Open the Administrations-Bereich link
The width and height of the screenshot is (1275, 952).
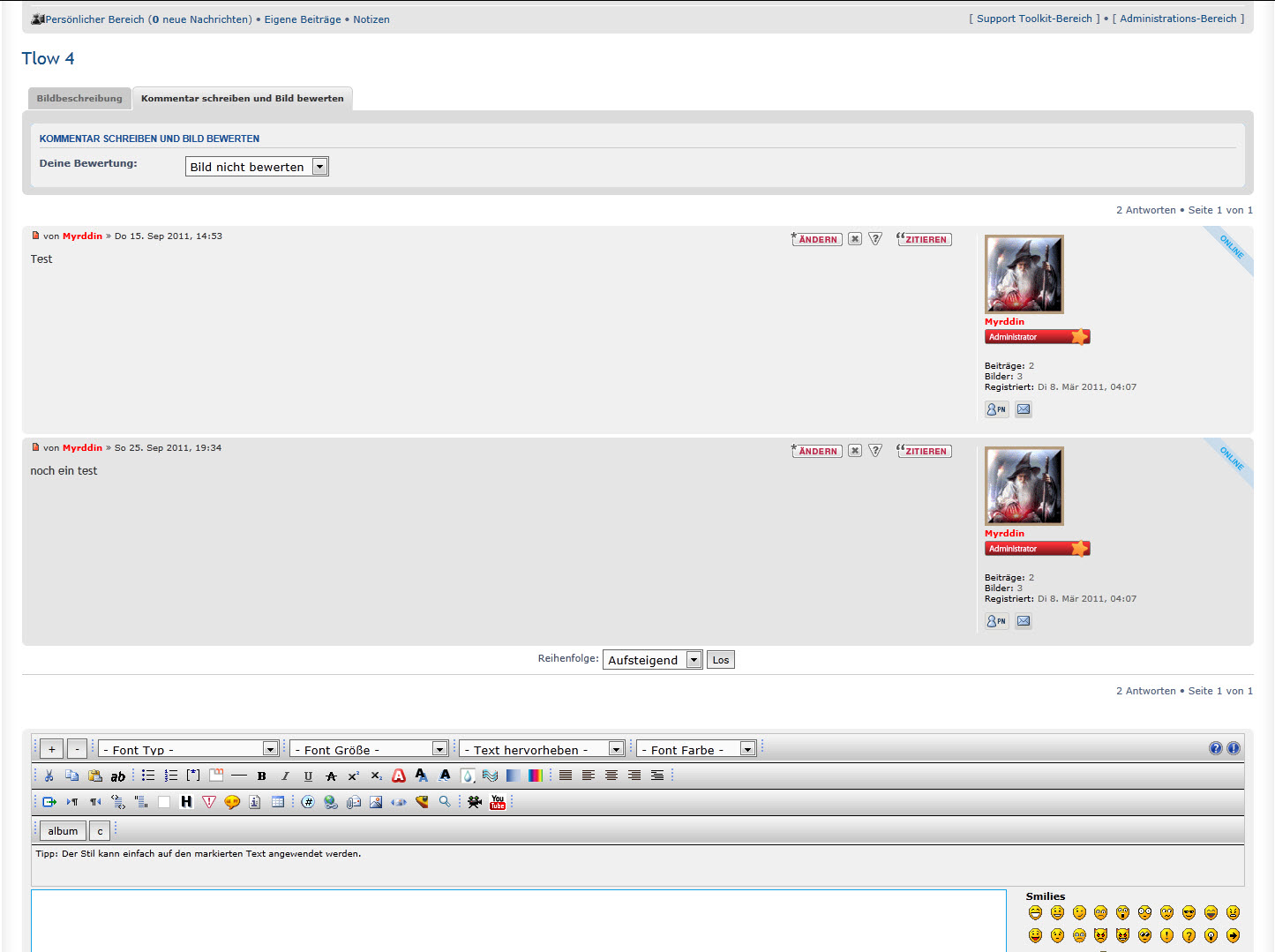click(x=1178, y=19)
